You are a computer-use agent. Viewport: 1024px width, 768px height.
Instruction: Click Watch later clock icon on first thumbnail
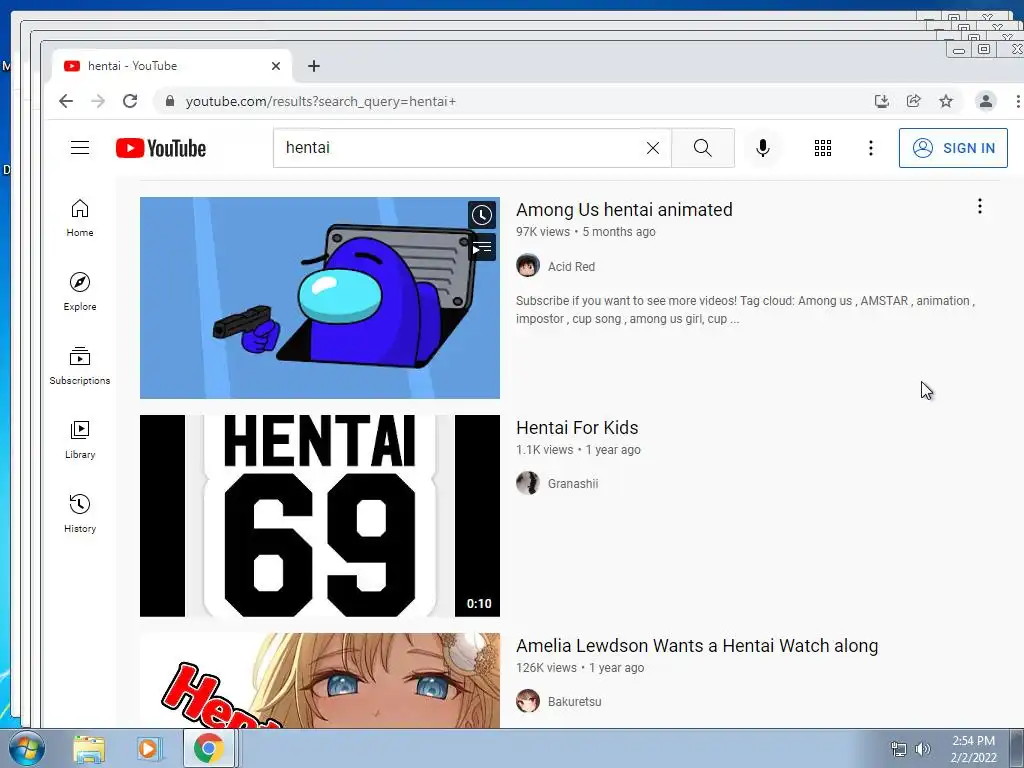coord(482,216)
